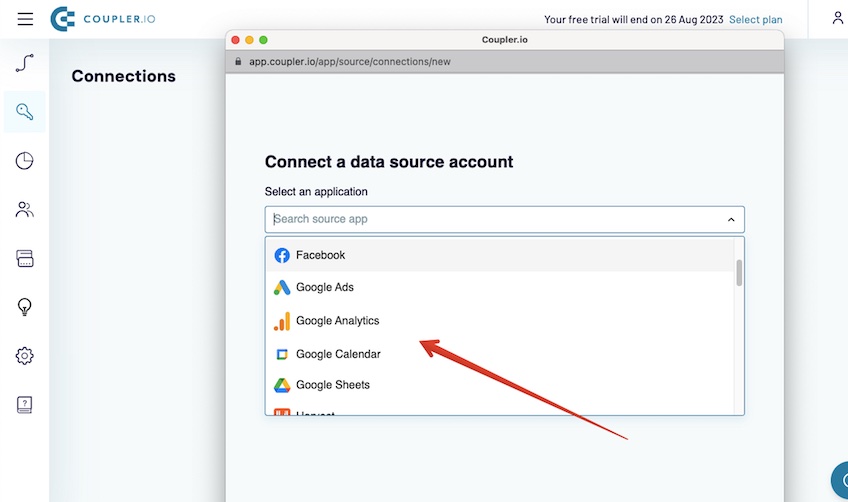Click the Google Calendar logo icon
The image size is (848, 502).
click(x=282, y=354)
